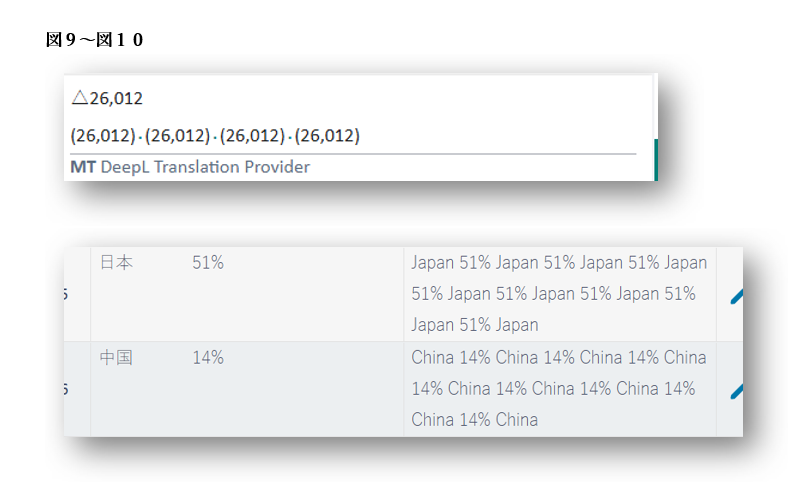
Task: Select the source number 26,012 on top line
Action: 116,98
